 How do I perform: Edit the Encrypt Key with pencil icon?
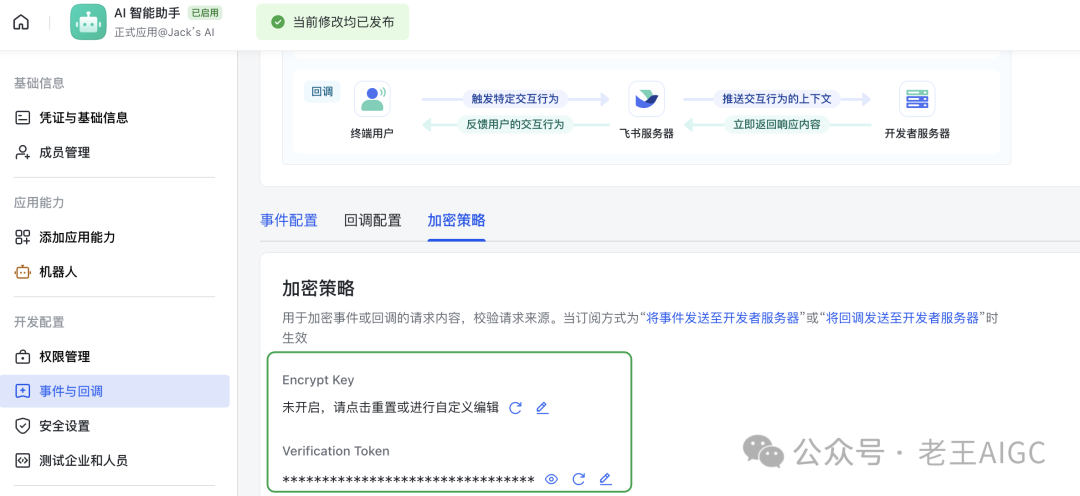[542, 408]
